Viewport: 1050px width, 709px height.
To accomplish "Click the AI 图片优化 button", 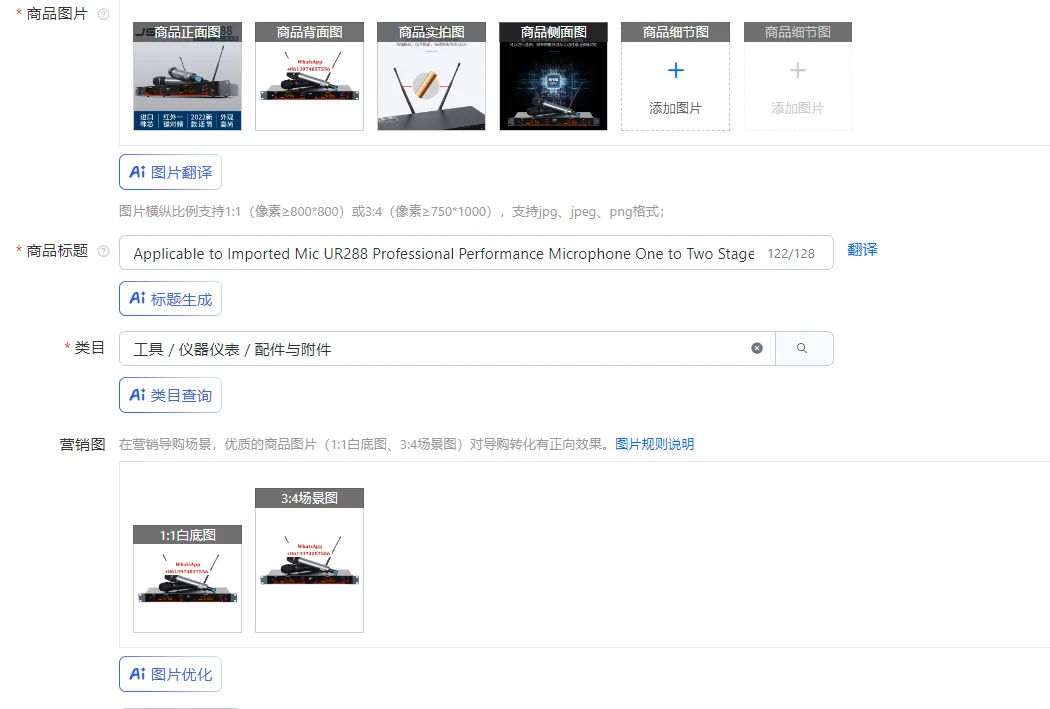I will click(170, 674).
